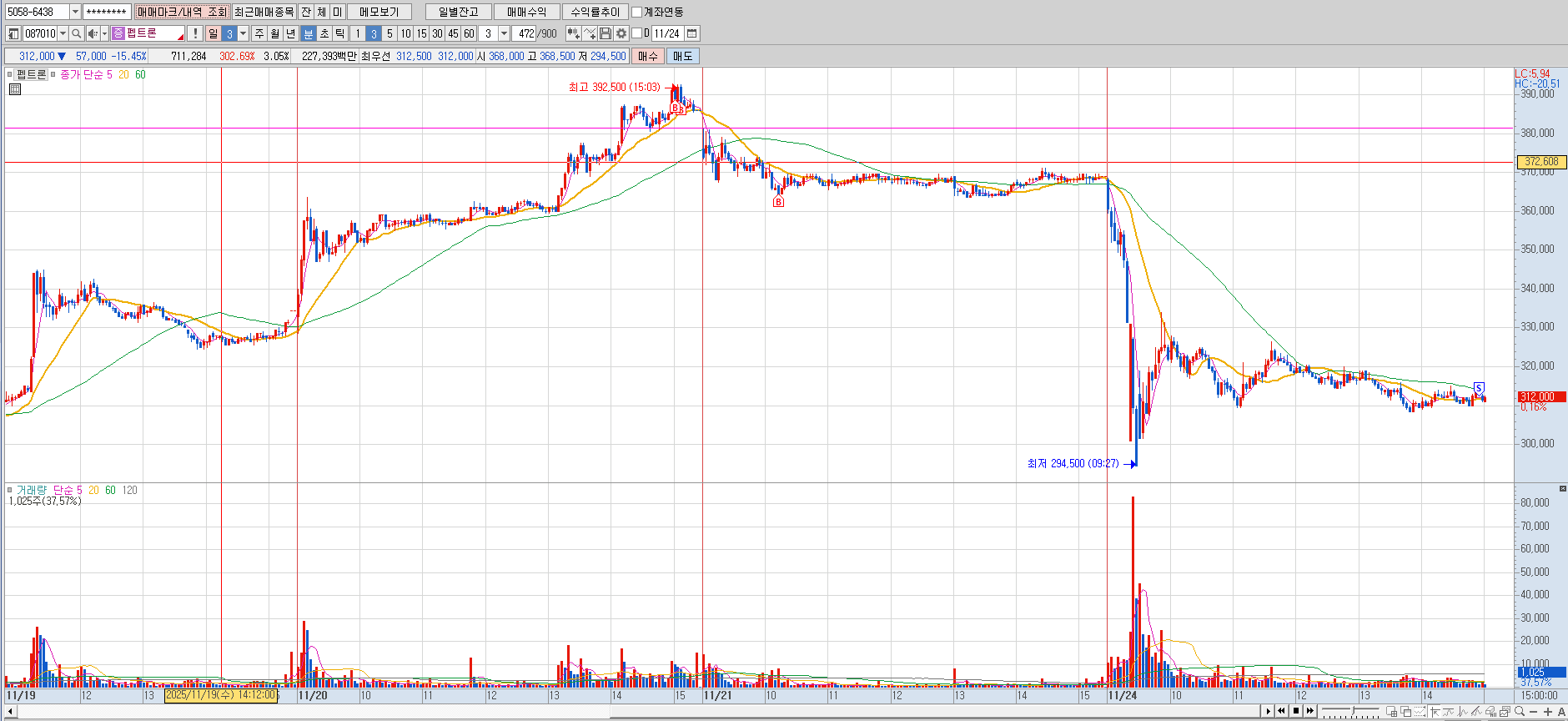Click the zoom magnifier icon in bottom toolbar
Viewport: 1568px width, 721px height.
pos(1520,711)
